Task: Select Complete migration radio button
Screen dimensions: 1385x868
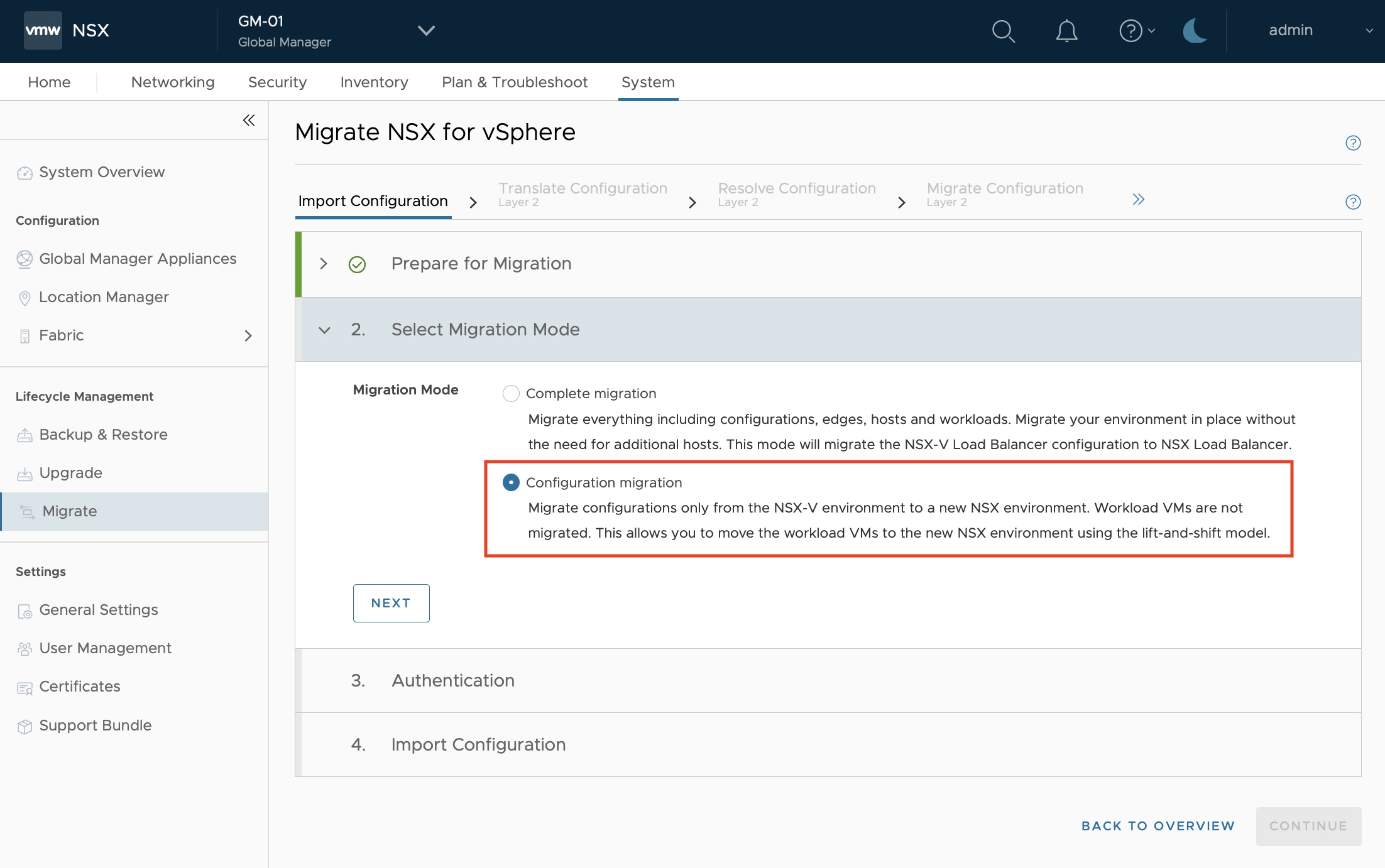Action: pos(511,394)
